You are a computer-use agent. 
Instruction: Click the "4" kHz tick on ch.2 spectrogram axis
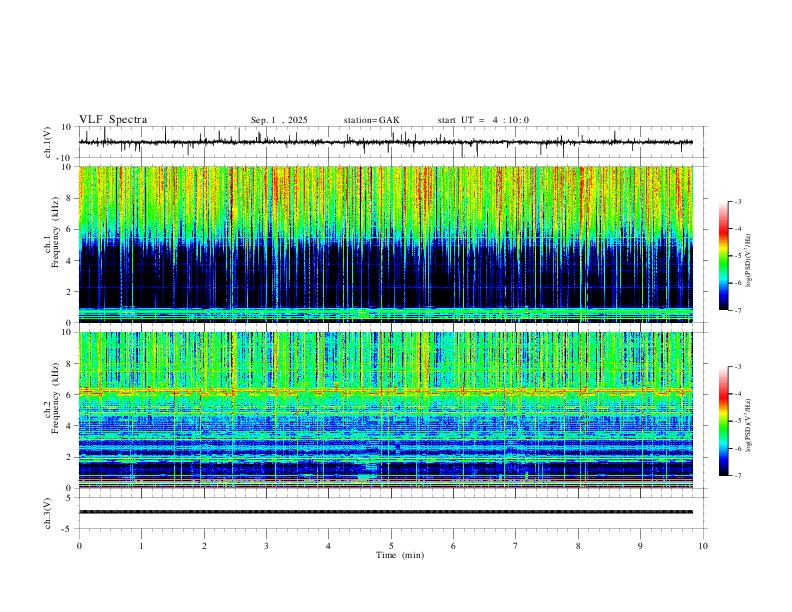(x=69, y=426)
